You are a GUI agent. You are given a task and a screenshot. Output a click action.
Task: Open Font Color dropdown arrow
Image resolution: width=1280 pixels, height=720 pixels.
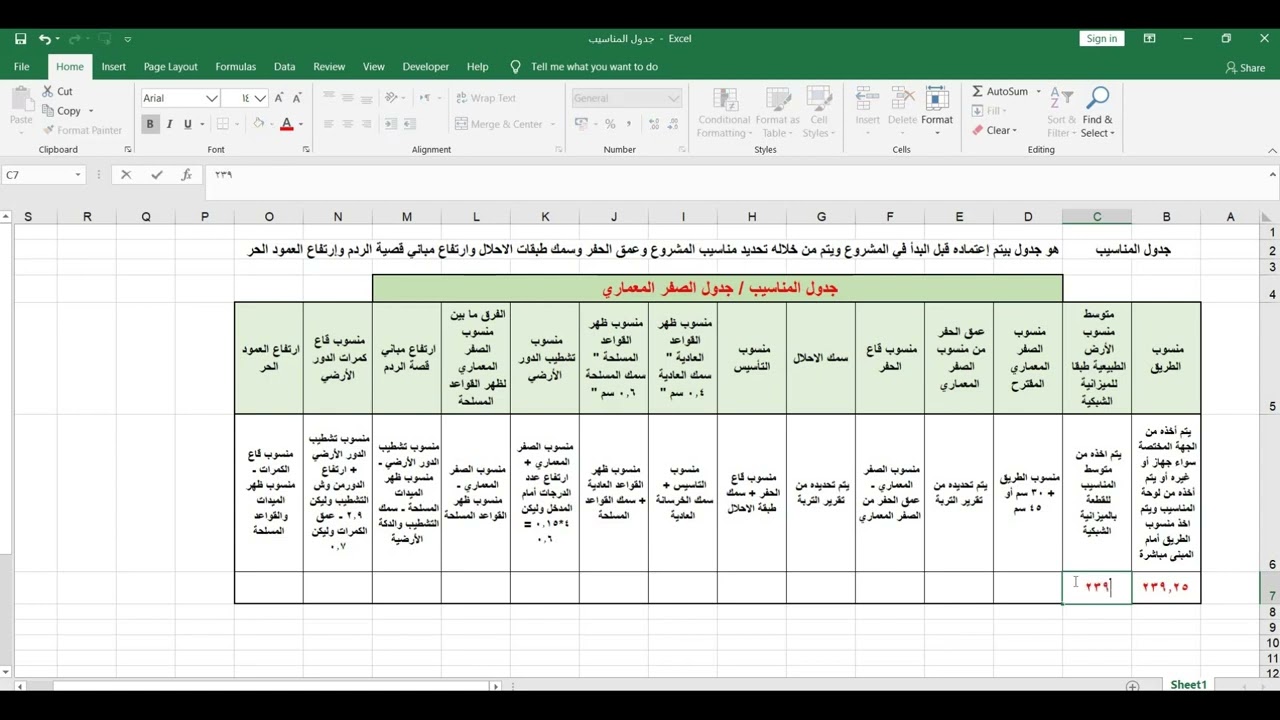pos(300,124)
